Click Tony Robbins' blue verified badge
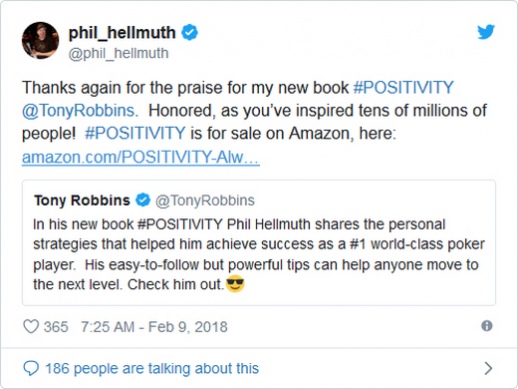518x389 pixels. [x=143, y=200]
